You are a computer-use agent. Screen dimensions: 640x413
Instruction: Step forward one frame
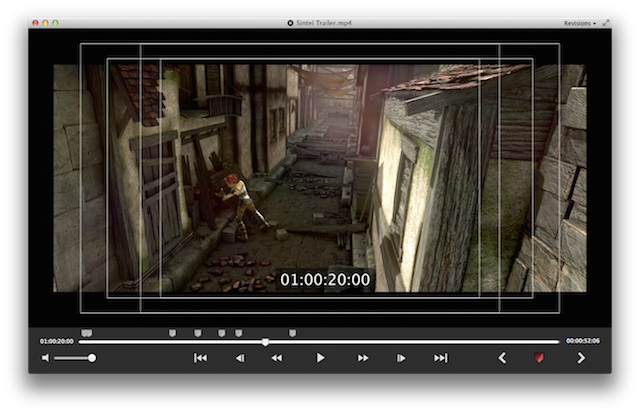401,358
